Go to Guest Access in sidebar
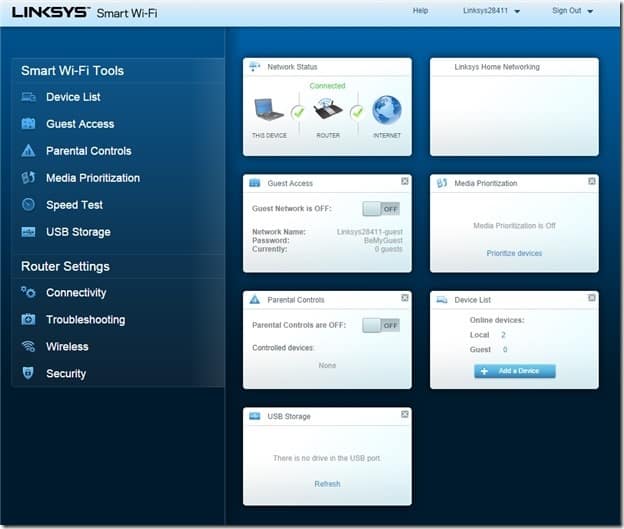The height and width of the screenshot is (529, 624). pyautogui.click(x=80, y=124)
